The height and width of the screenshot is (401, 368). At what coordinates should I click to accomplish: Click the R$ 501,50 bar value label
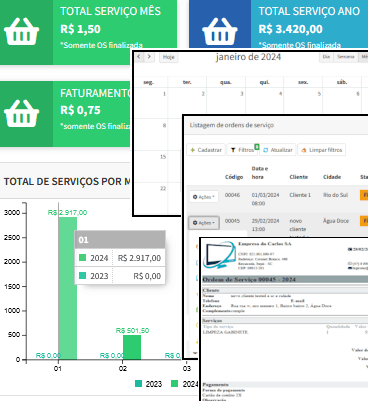click(x=132, y=331)
